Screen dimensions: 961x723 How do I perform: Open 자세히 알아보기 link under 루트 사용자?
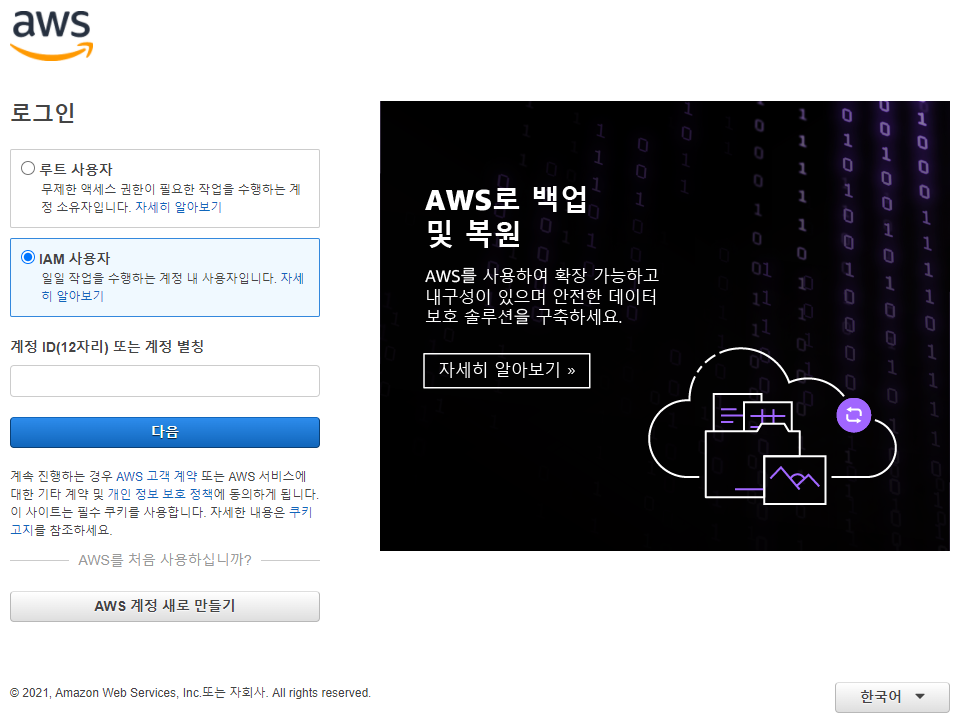pos(178,207)
